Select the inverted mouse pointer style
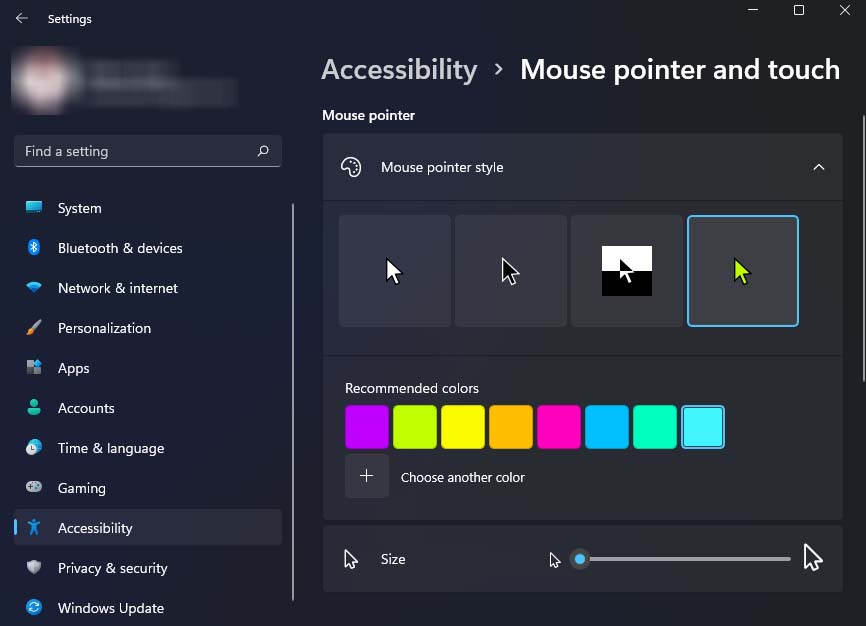This screenshot has width=866, height=626. tap(627, 271)
